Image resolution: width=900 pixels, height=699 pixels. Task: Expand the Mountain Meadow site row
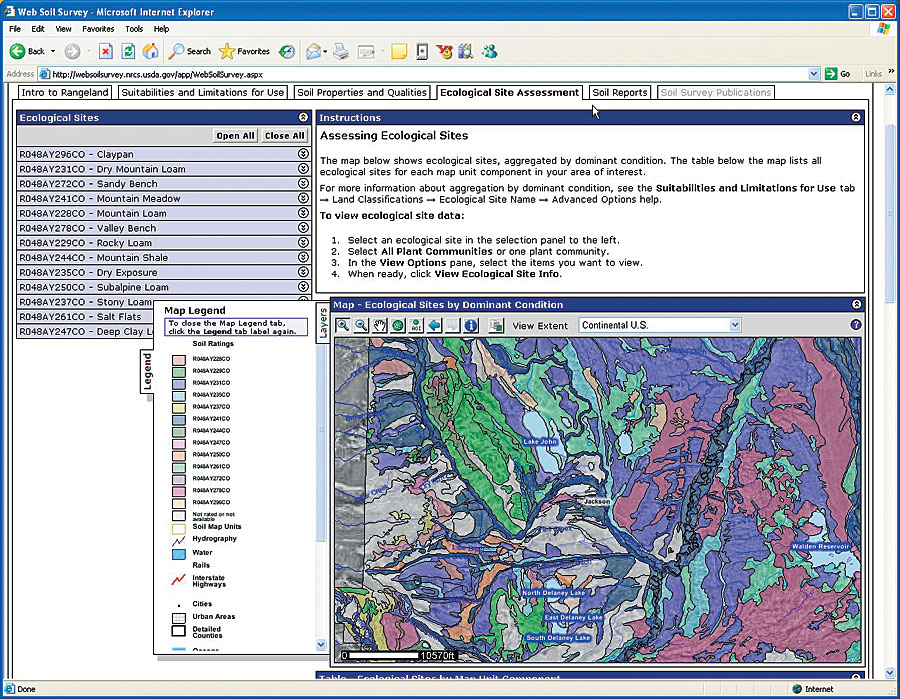pos(303,199)
